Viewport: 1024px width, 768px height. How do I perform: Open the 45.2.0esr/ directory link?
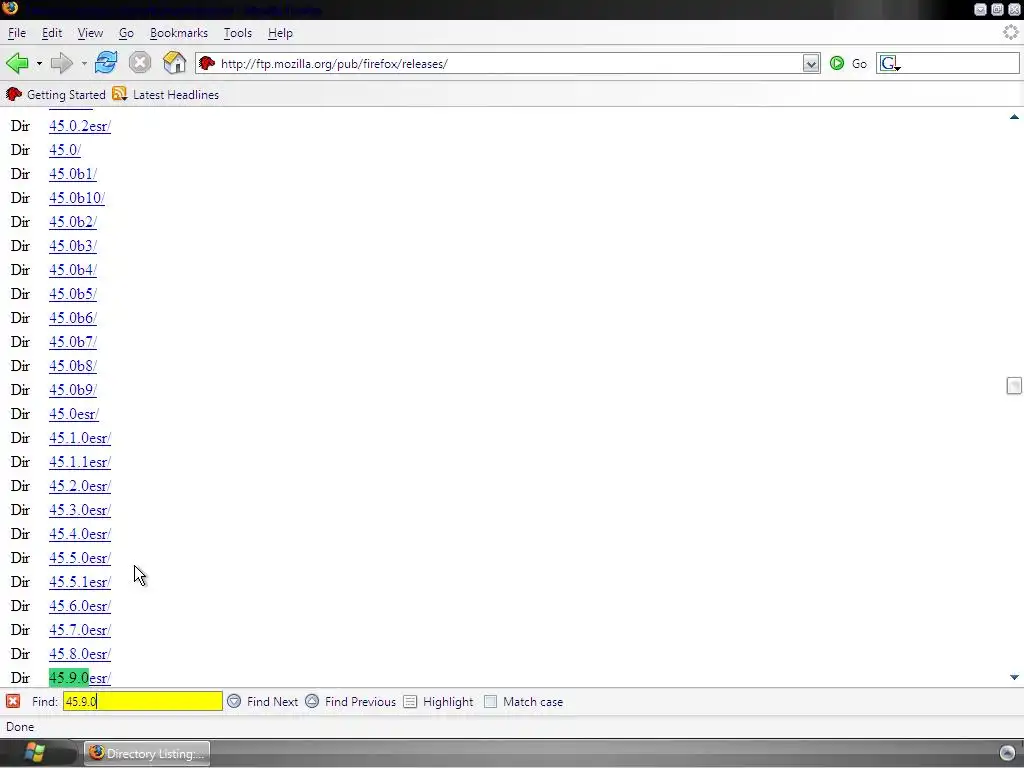click(x=80, y=487)
